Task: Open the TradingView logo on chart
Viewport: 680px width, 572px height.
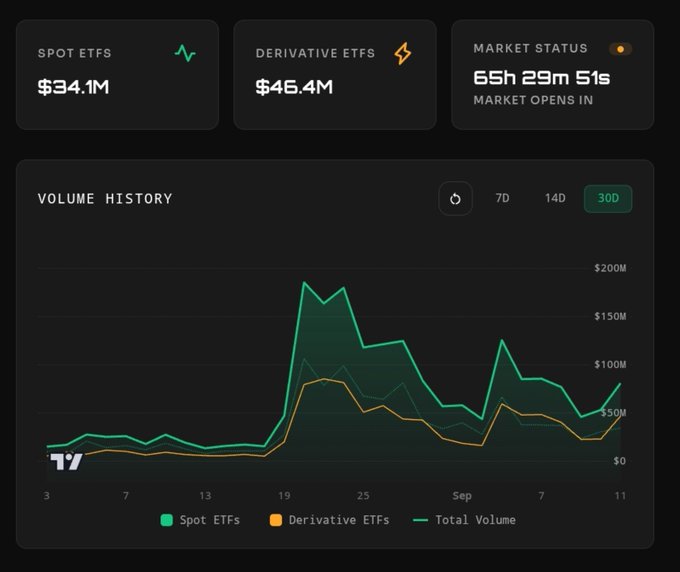Action: pyautogui.click(x=66, y=461)
